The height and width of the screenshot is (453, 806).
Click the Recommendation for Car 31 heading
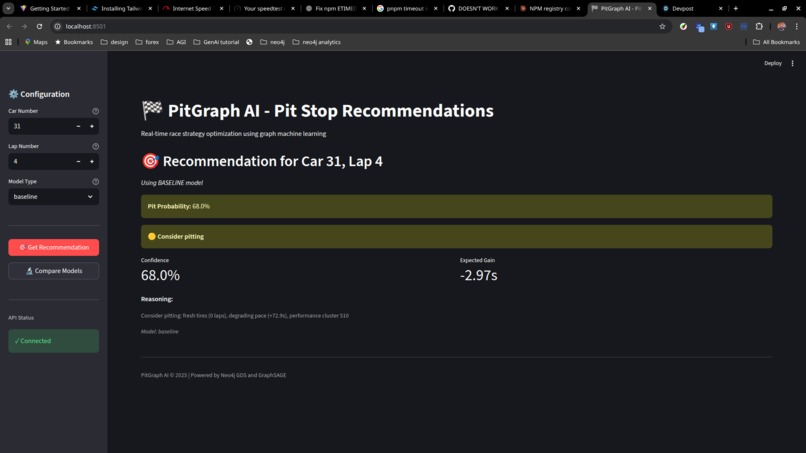[x=262, y=161]
